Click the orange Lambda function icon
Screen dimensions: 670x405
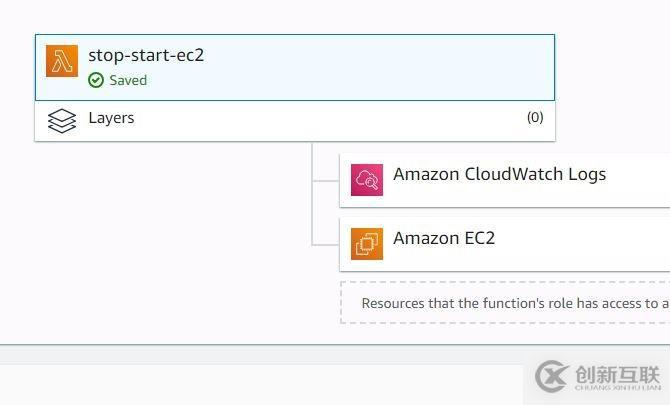(x=62, y=61)
